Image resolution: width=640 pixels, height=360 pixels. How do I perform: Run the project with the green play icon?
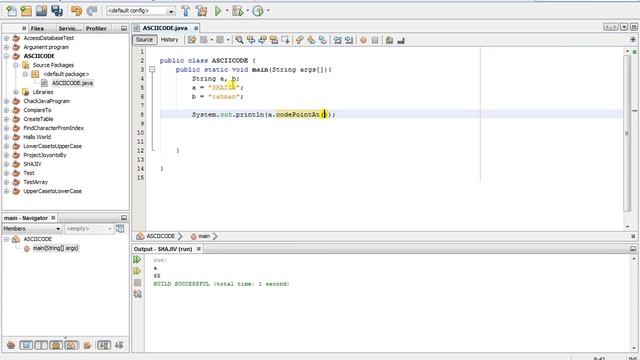pyautogui.click(x=218, y=11)
